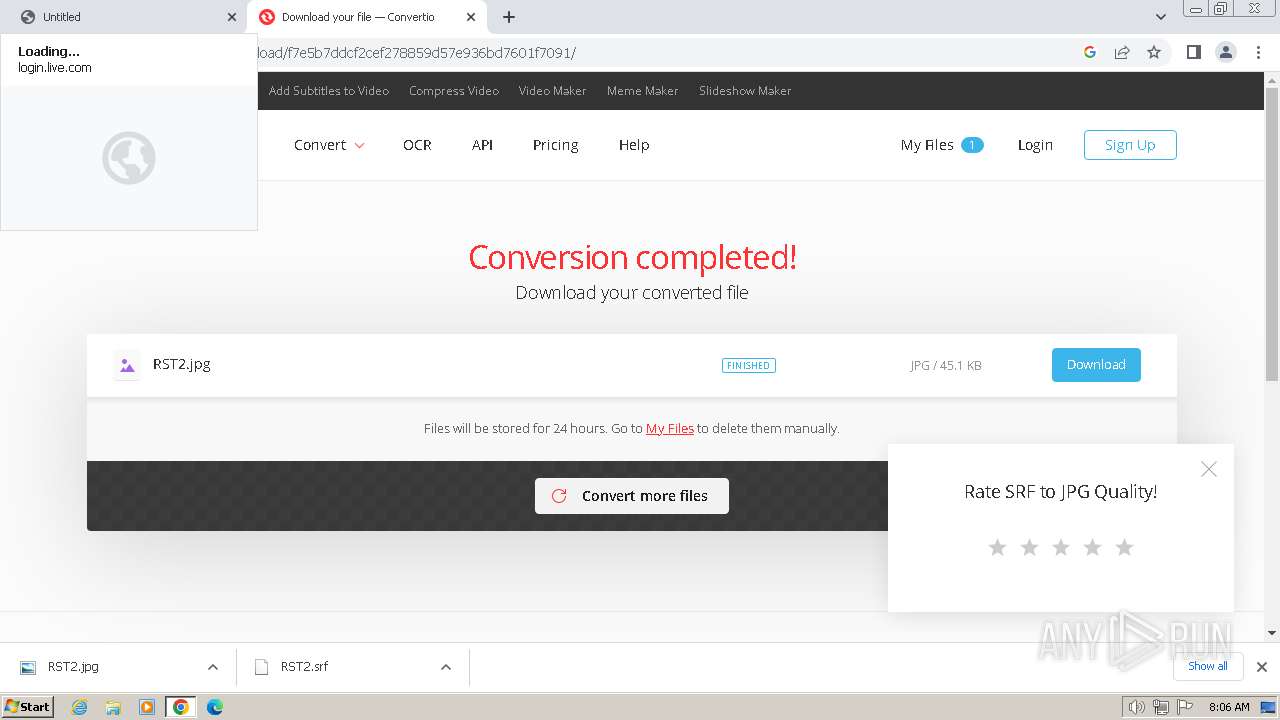1280x720 pixels.
Task: Click the third rating star
Action: coord(1061,547)
